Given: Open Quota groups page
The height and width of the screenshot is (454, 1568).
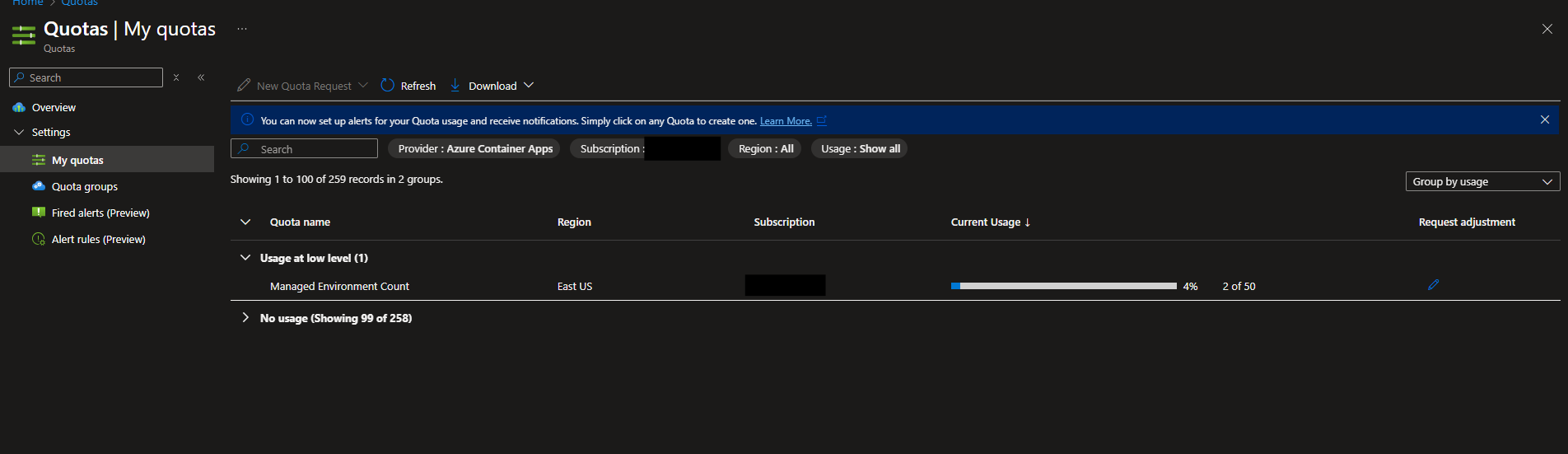Looking at the screenshot, I should [85, 187].
